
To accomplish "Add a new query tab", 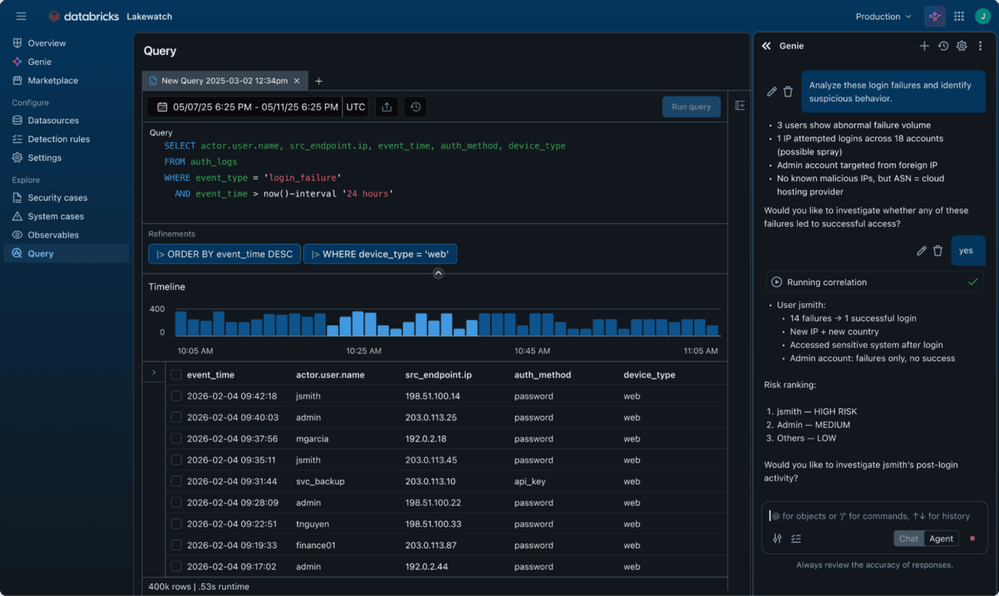I will tap(319, 81).
